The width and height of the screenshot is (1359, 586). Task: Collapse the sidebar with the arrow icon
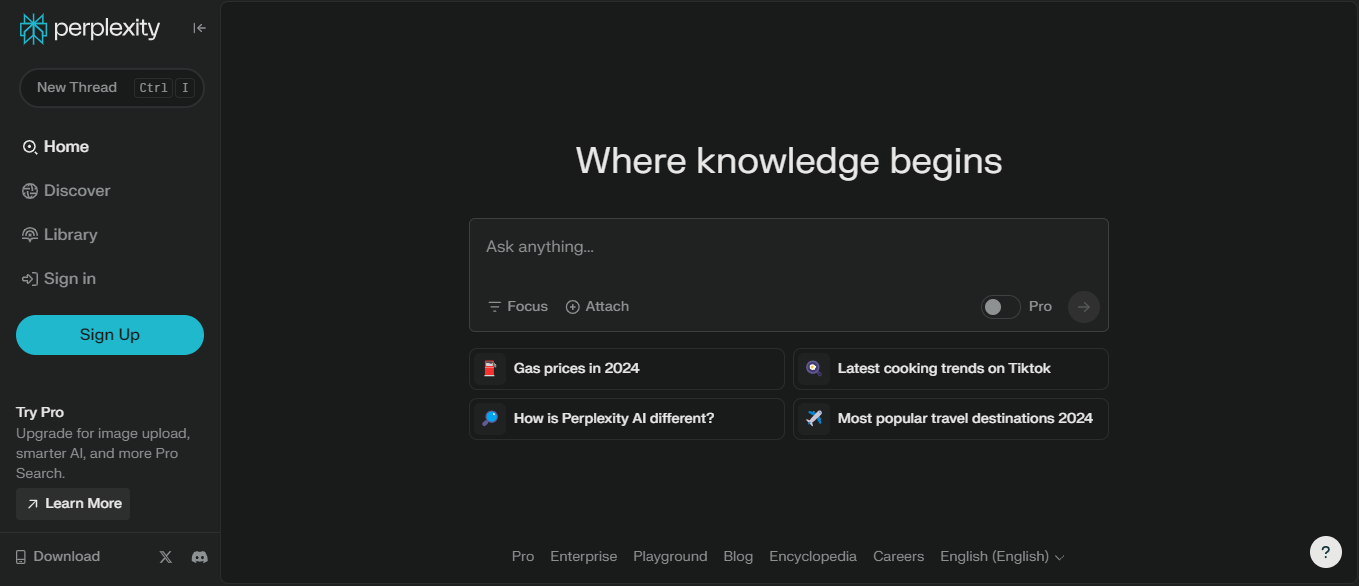tap(199, 28)
